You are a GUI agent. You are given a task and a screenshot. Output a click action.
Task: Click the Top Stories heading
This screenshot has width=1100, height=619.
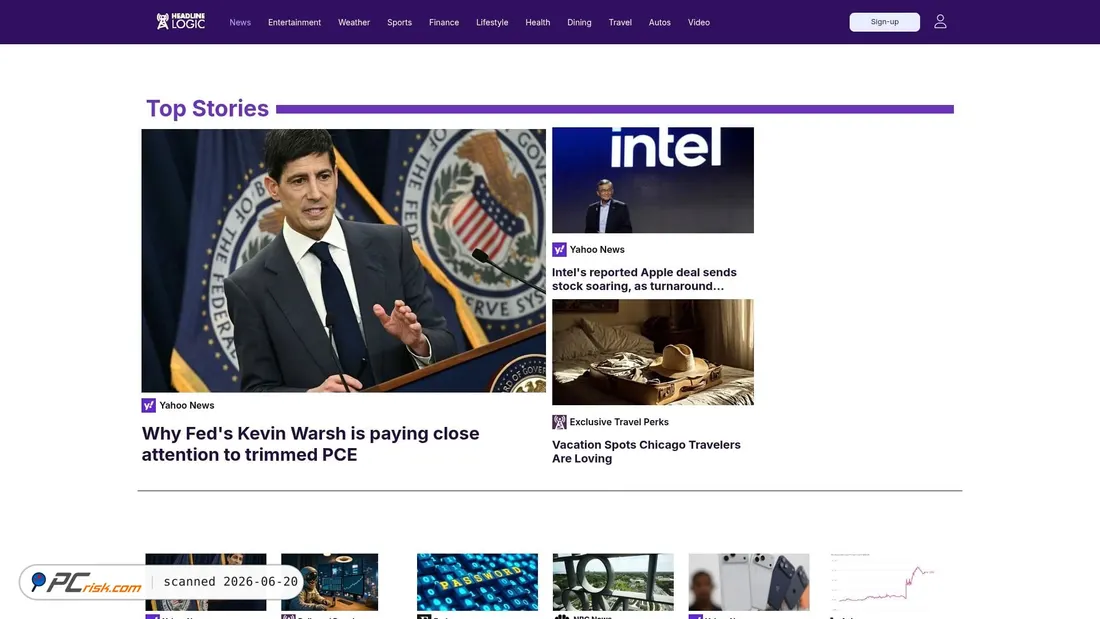207,109
